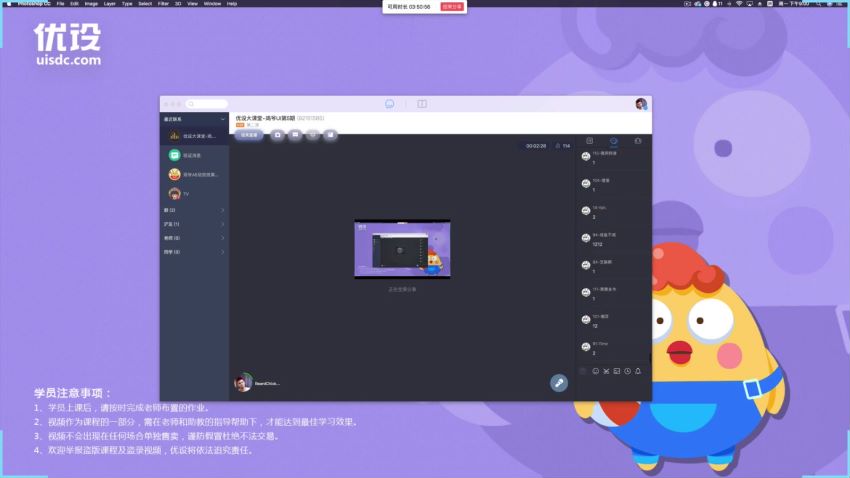Viewport: 850px width, 478px height.
Task: Click the camera icon in the class toolbar
Action: pyautogui.click(x=278, y=135)
